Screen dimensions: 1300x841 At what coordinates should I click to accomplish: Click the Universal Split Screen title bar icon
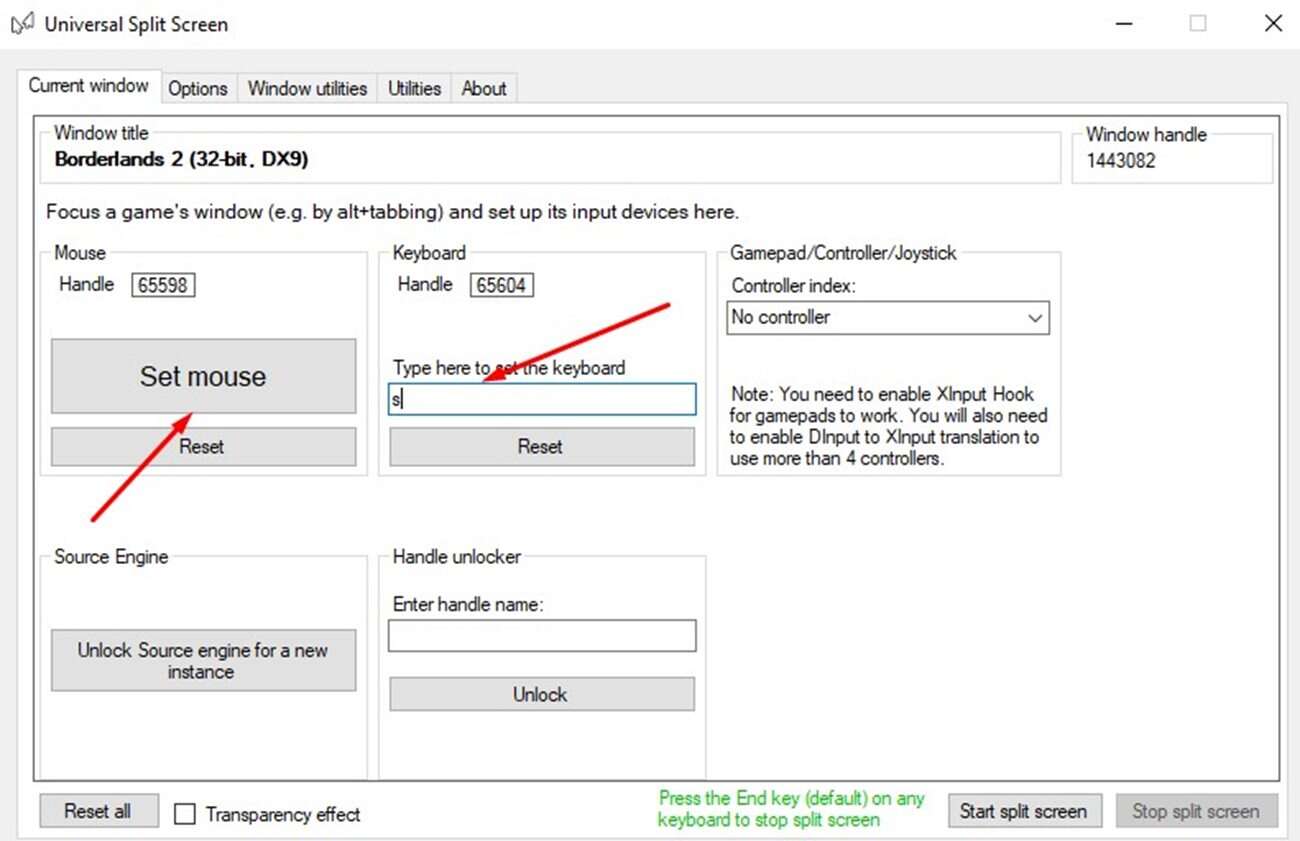22,24
